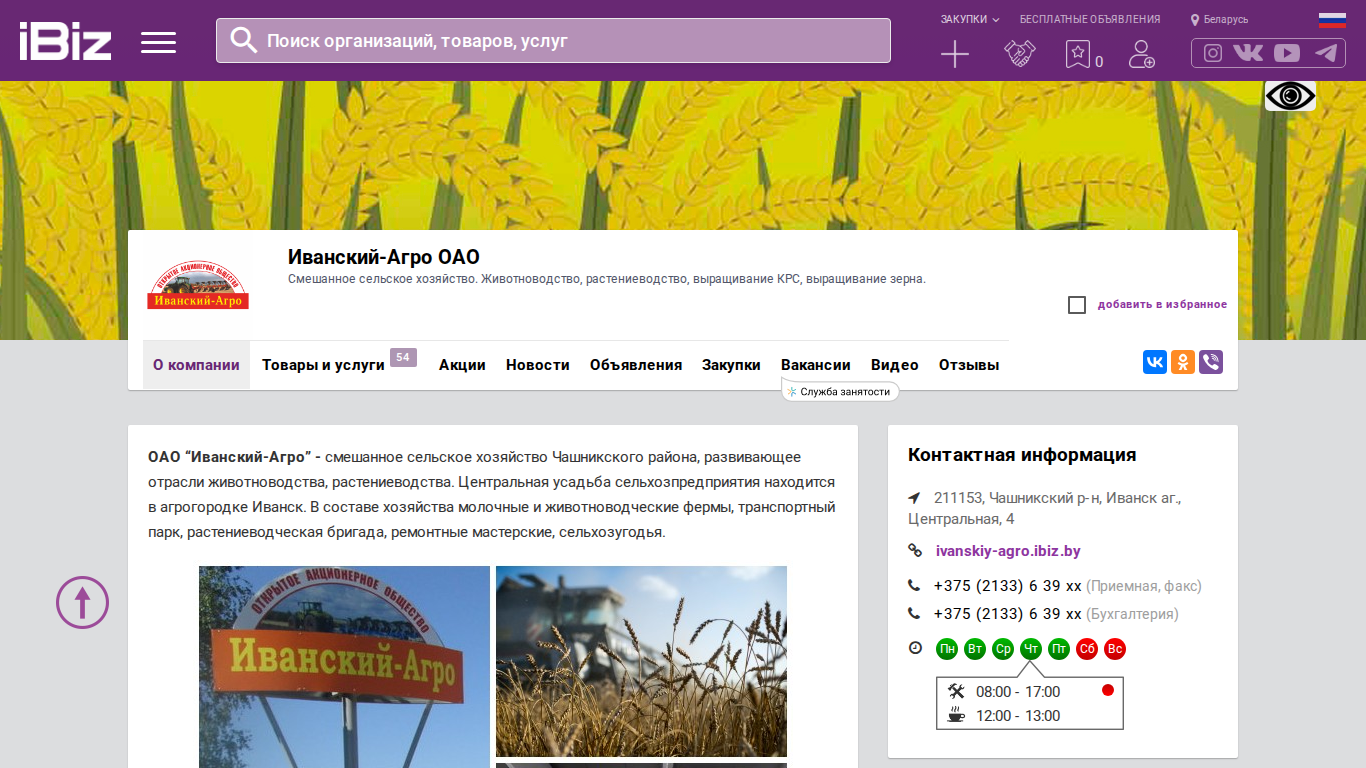Open the Новости tab
Screen dimensions: 1366x768
(538, 365)
